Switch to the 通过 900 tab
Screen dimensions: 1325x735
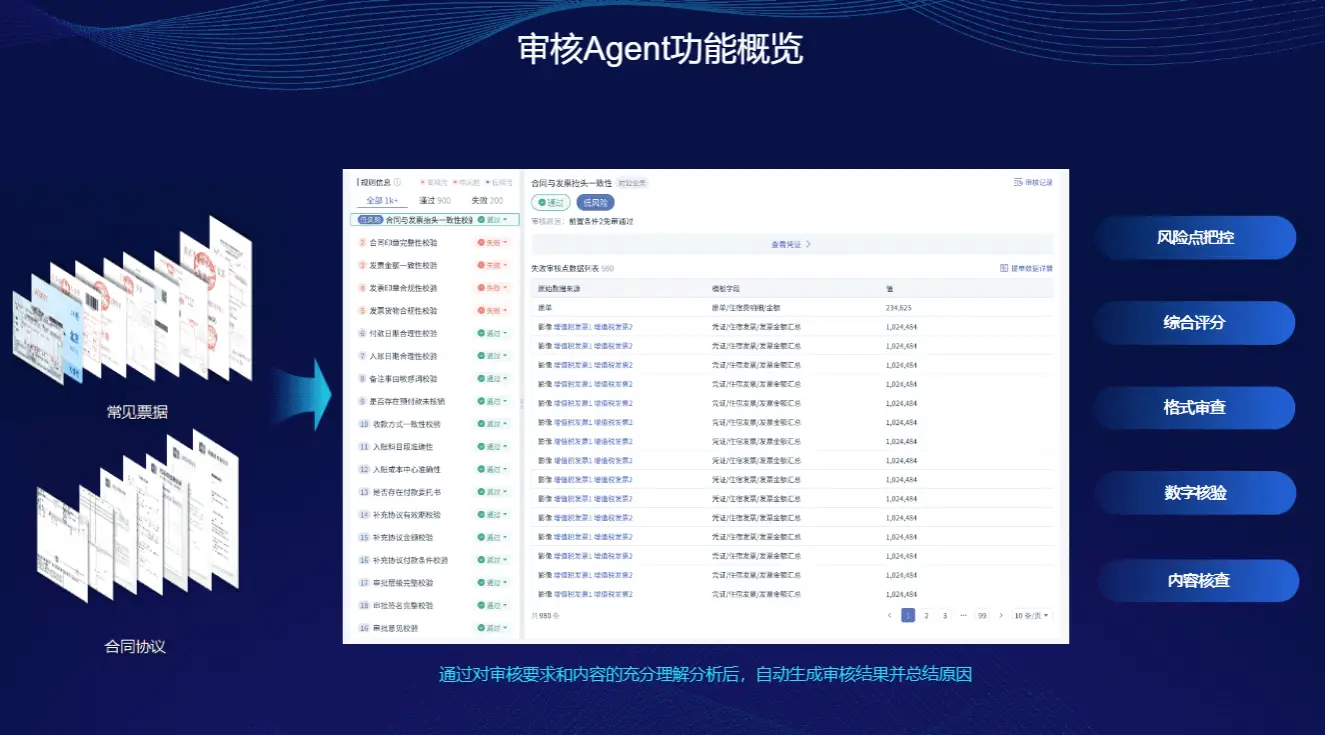pyautogui.click(x=435, y=201)
